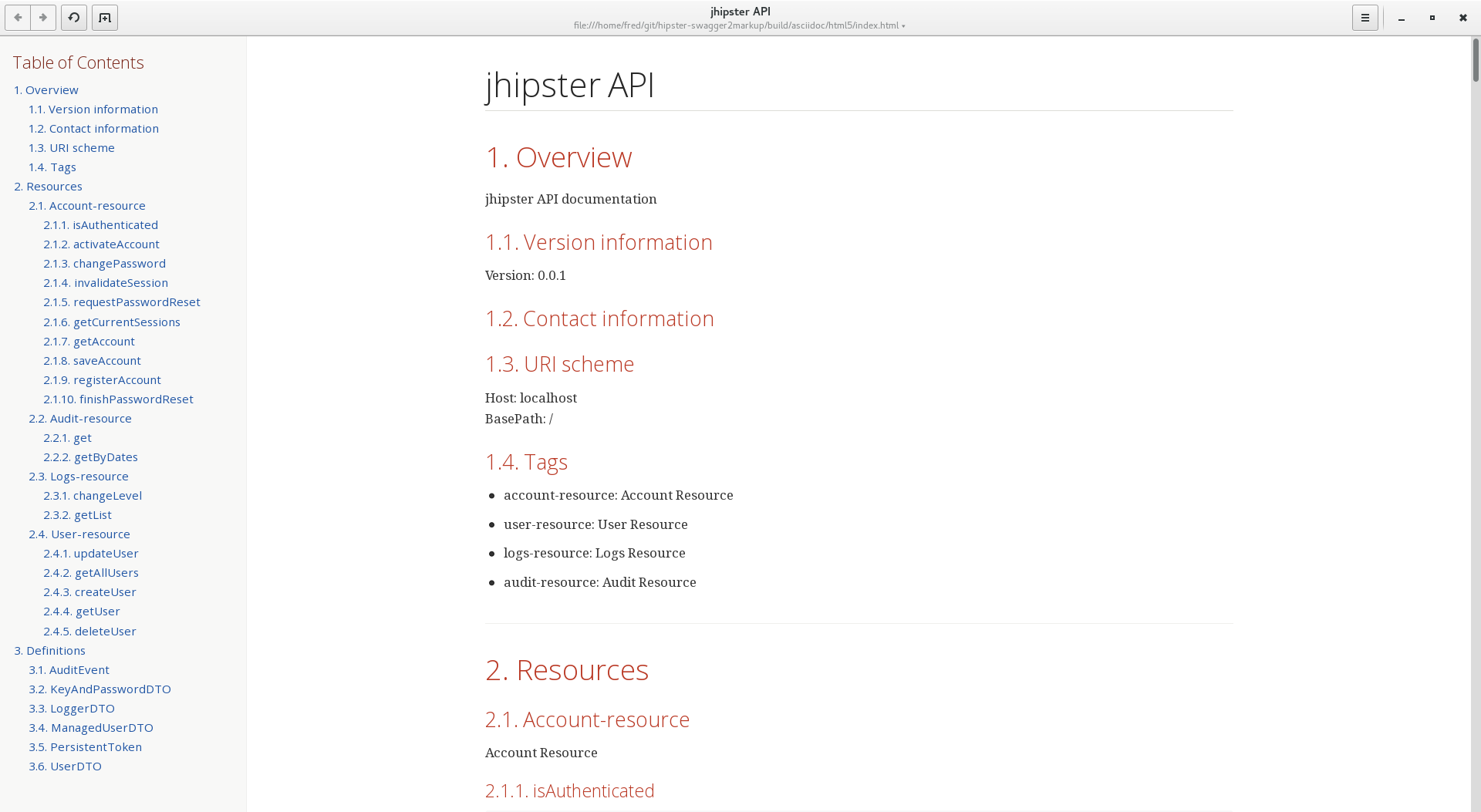This screenshot has width=1481, height=812.
Task: Open '2.1.4. invalidateSession' link
Action: coord(106,282)
